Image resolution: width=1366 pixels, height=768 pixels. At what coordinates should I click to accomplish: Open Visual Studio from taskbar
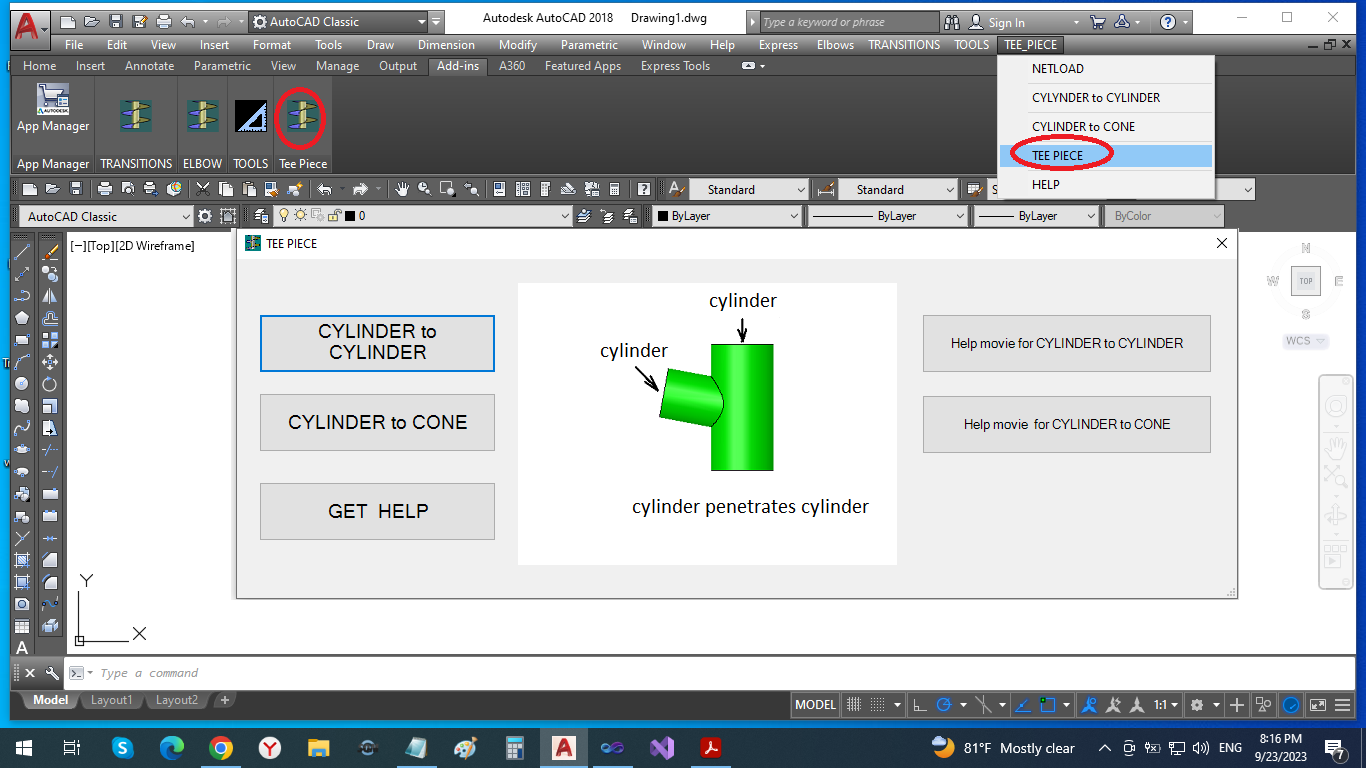[661, 748]
